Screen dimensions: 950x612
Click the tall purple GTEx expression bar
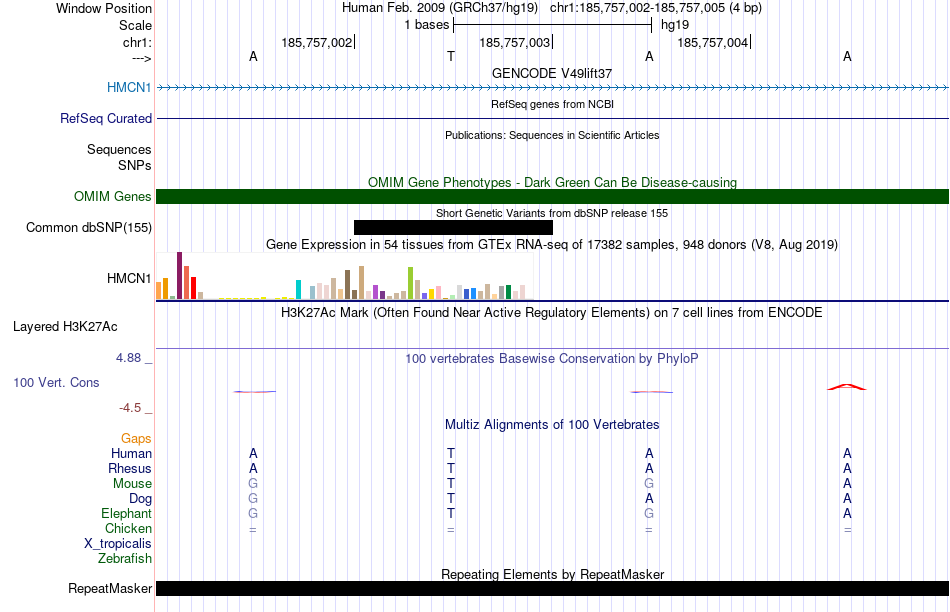(179, 275)
